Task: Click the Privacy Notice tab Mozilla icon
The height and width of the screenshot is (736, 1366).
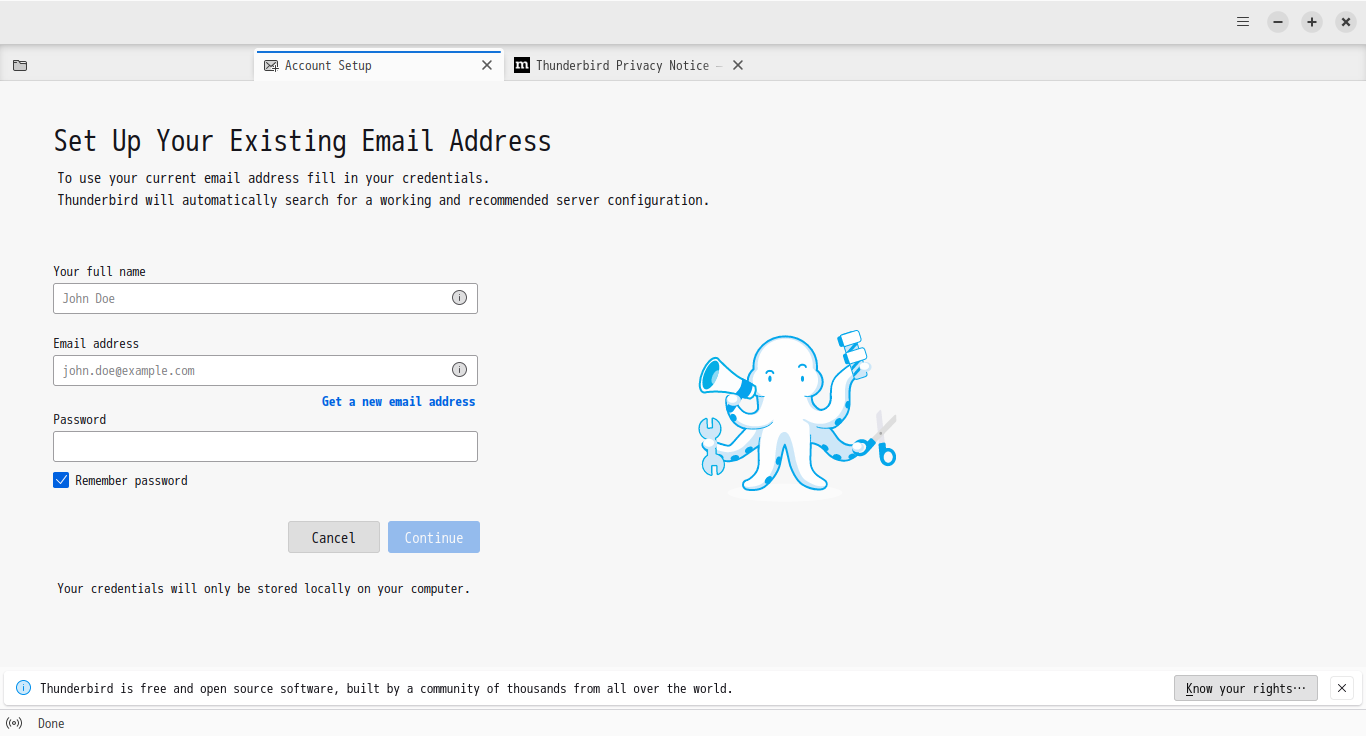Action: [x=522, y=65]
